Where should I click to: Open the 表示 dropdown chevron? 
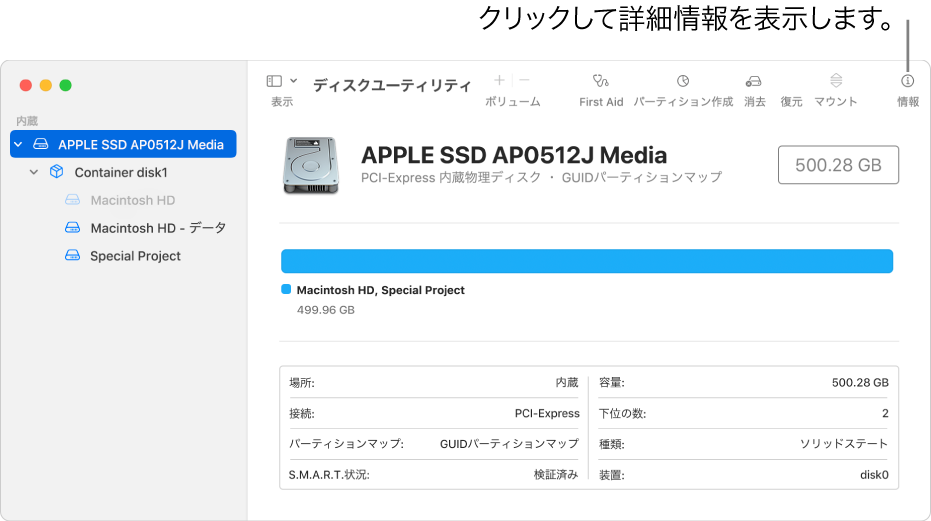293,81
